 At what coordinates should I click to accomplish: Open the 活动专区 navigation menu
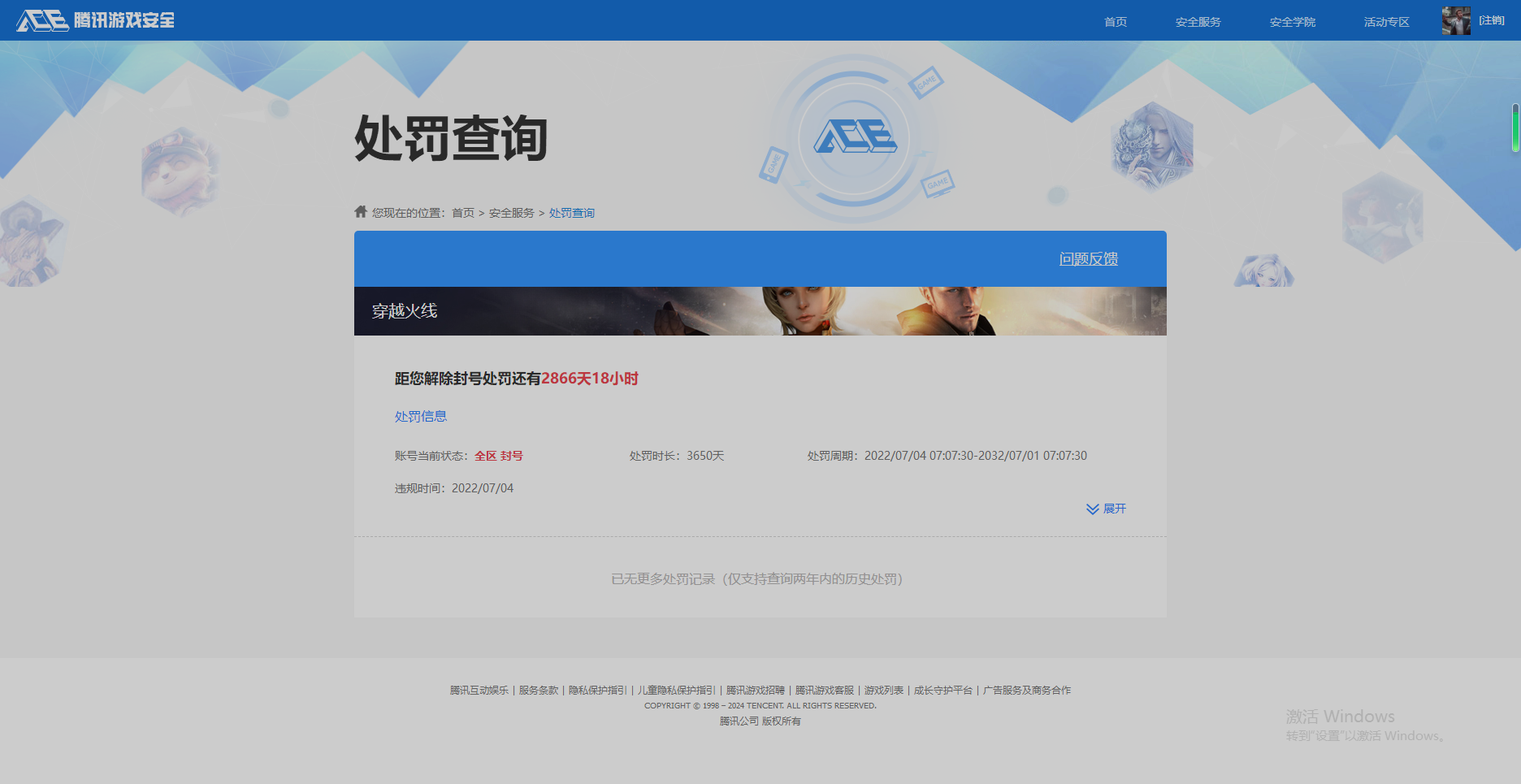pos(1386,22)
